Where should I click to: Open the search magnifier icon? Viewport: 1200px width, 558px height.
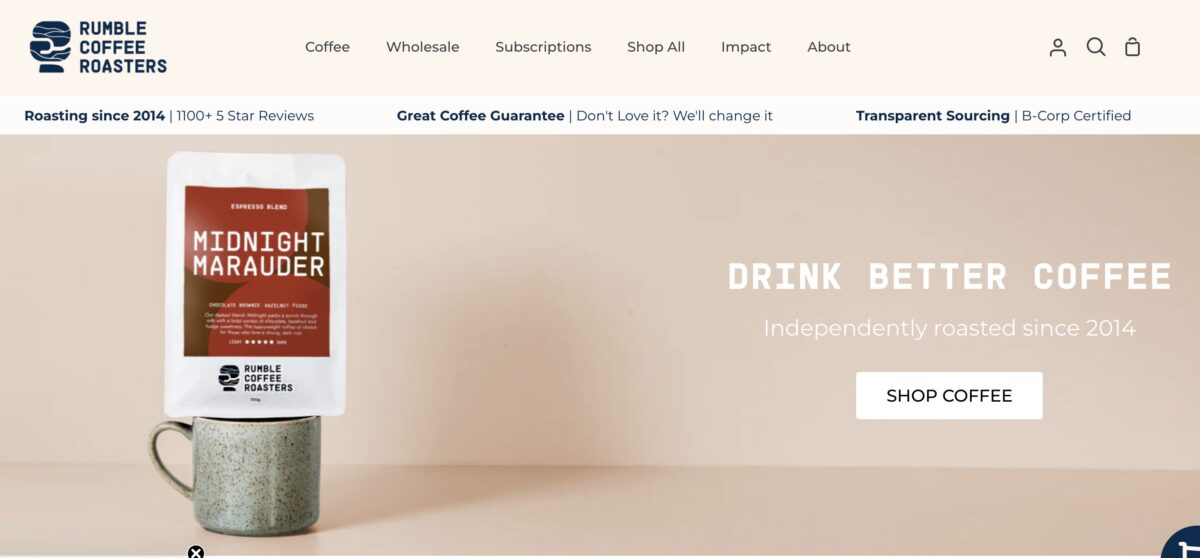[x=1096, y=47]
